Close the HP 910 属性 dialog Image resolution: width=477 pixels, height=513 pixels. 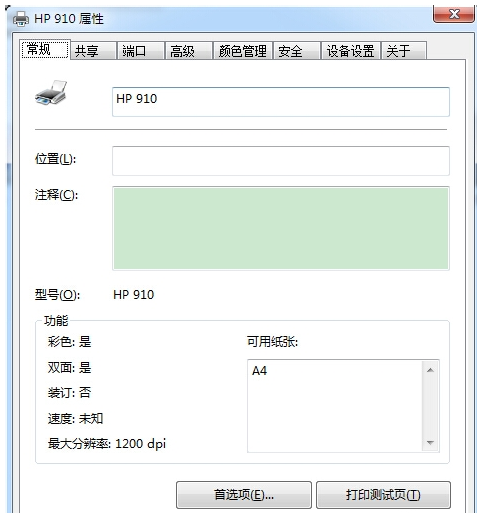pyautogui.click(x=454, y=14)
